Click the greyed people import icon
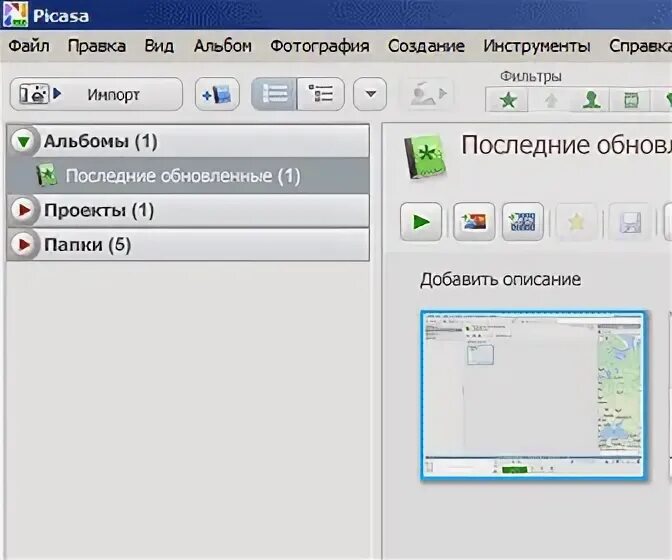 (428, 94)
